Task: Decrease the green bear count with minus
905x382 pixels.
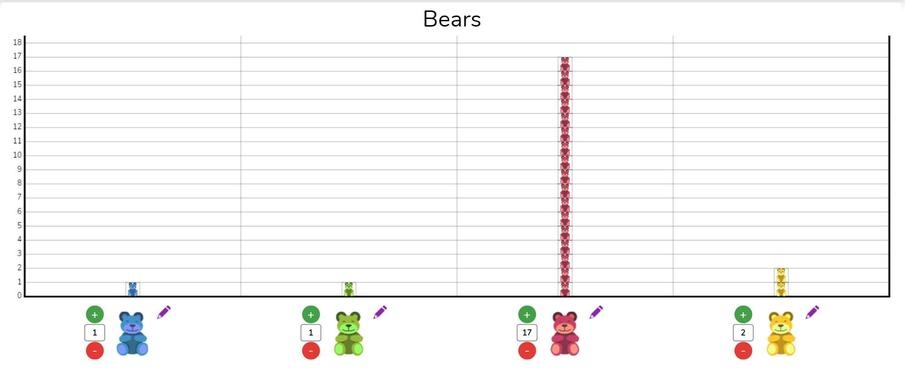Action: (311, 350)
